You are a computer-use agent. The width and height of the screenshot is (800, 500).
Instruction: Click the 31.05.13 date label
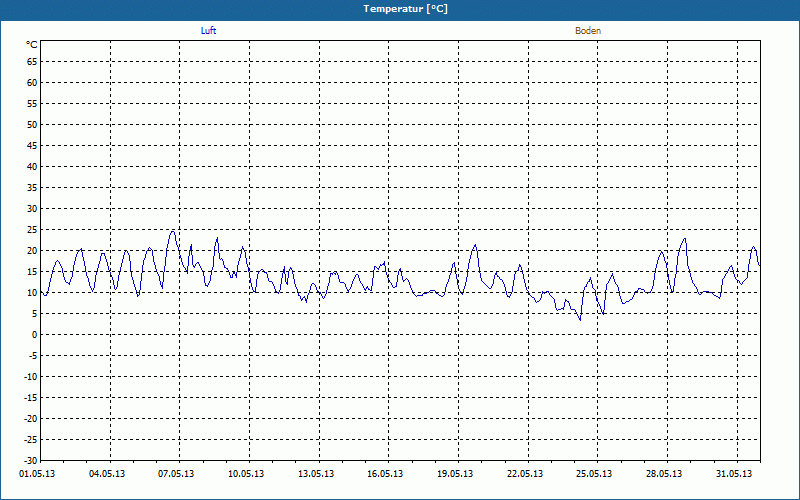(734, 474)
